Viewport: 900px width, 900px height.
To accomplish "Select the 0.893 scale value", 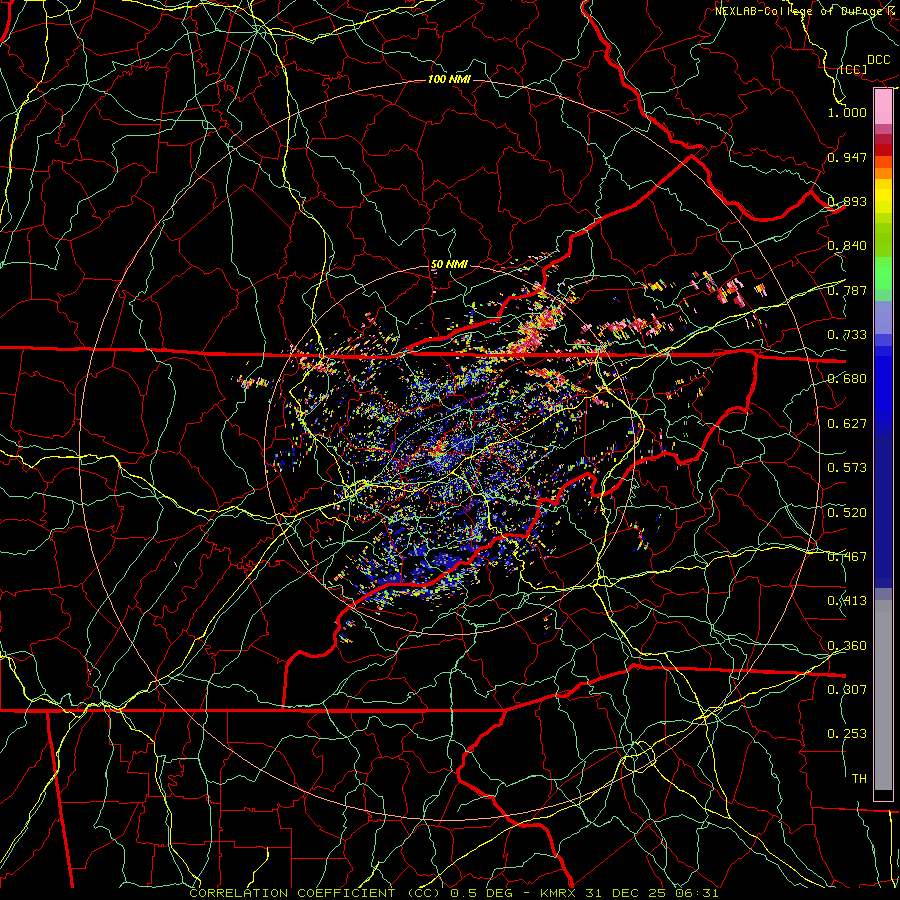I will coord(847,201).
